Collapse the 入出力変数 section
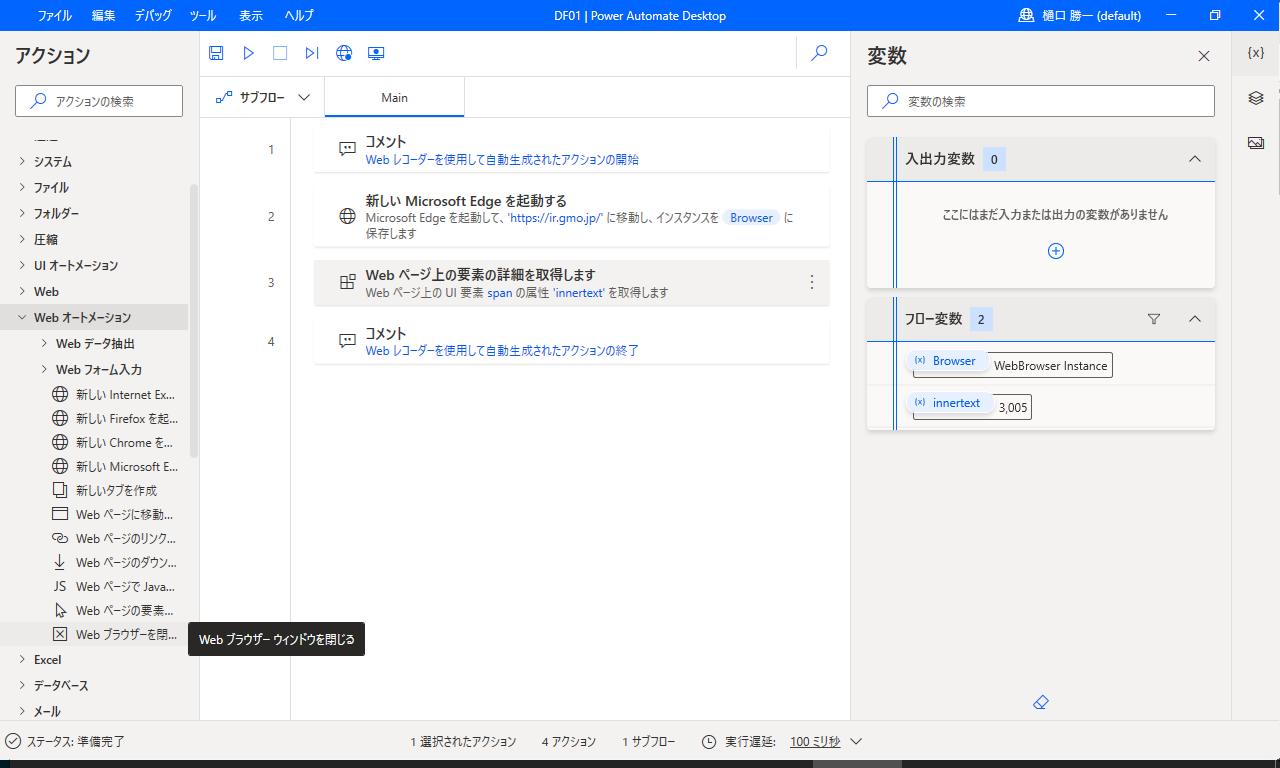Image resolution: width=1280 pixels, height=768 pixels. pyautogui.click(x=1194, y=159)
